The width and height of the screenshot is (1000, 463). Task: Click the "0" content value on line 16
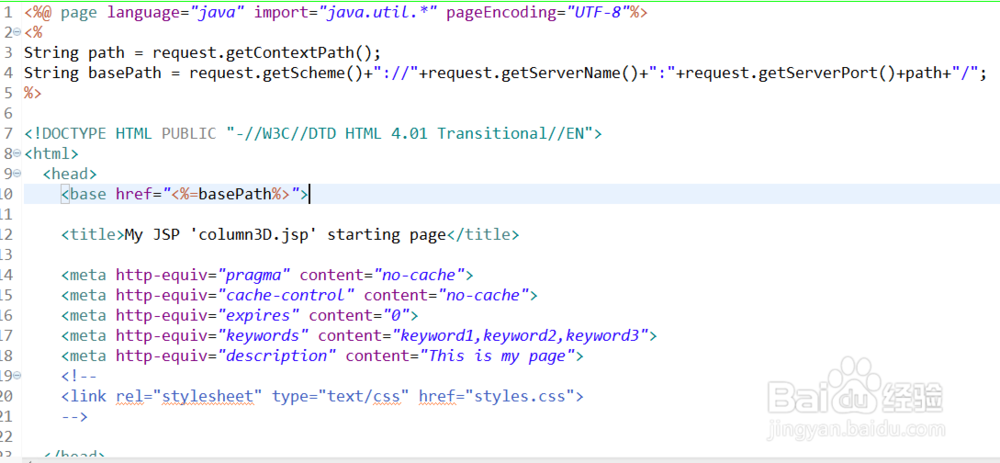tap(395, 316)
